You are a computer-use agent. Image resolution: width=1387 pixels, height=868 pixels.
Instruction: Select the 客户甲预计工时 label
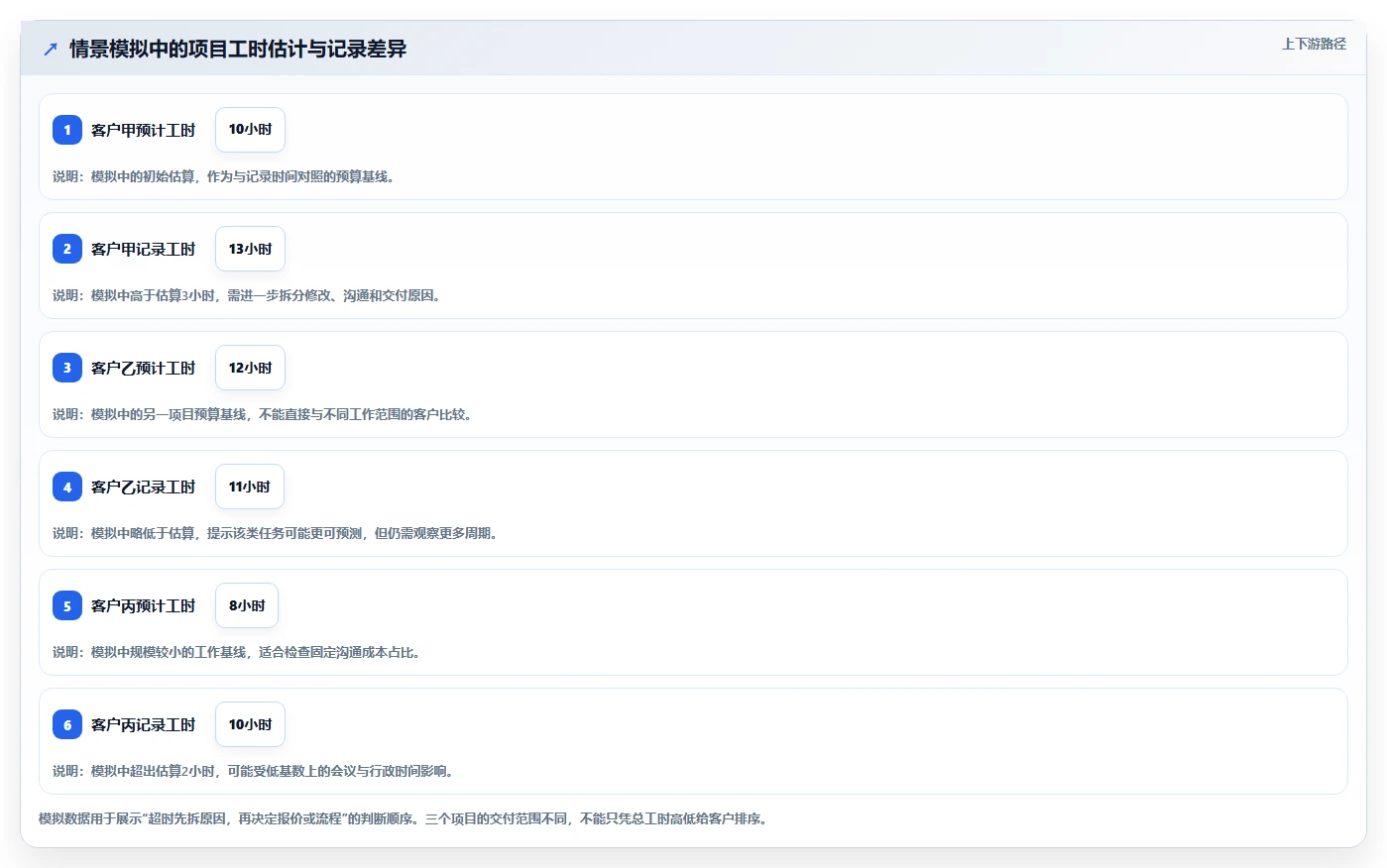pos(143,130)
